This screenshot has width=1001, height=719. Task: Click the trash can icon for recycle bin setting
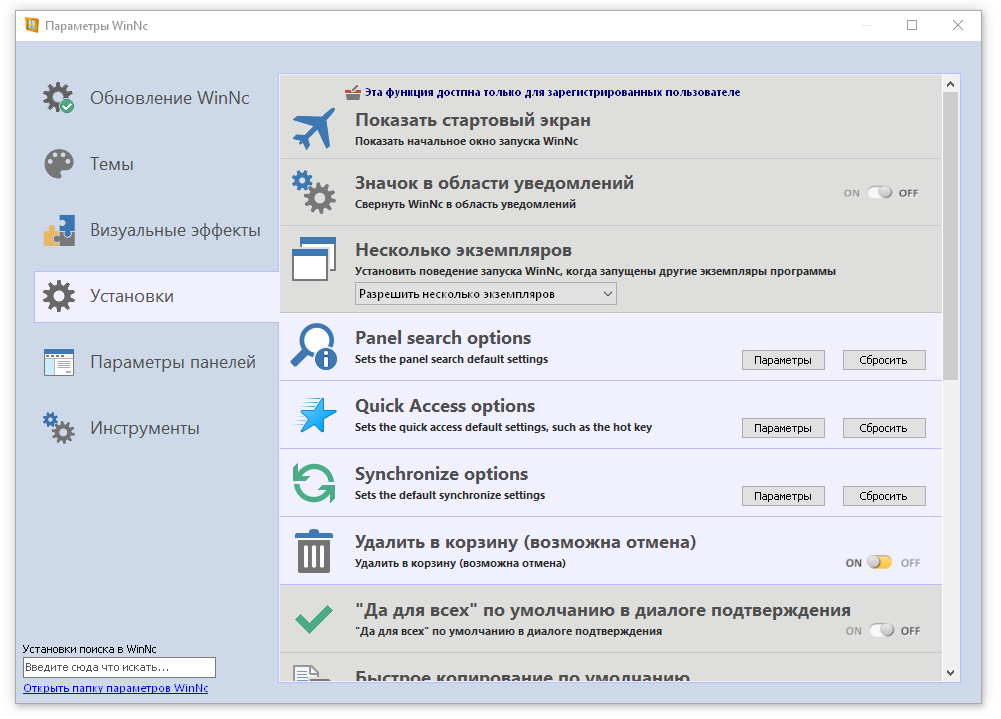point(314,551)
